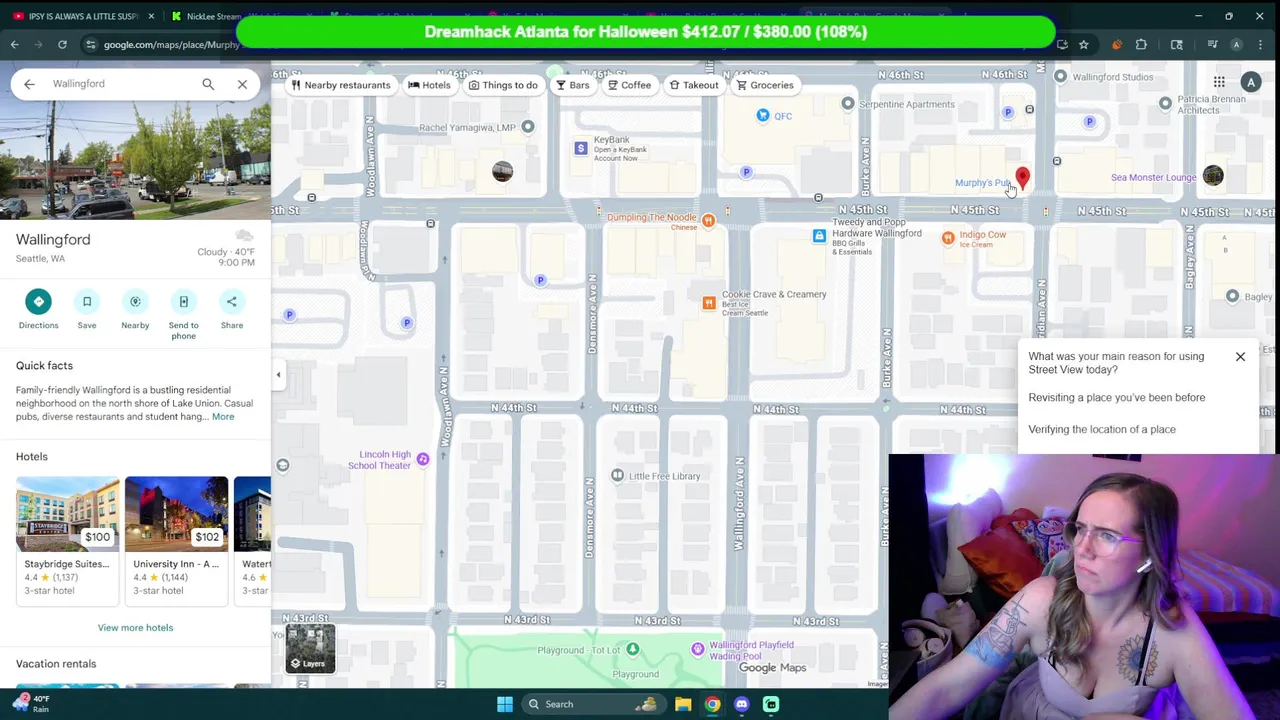1280x720 pixels.
Task: Select the Hotels filter chip
Action: coord(429,85)
